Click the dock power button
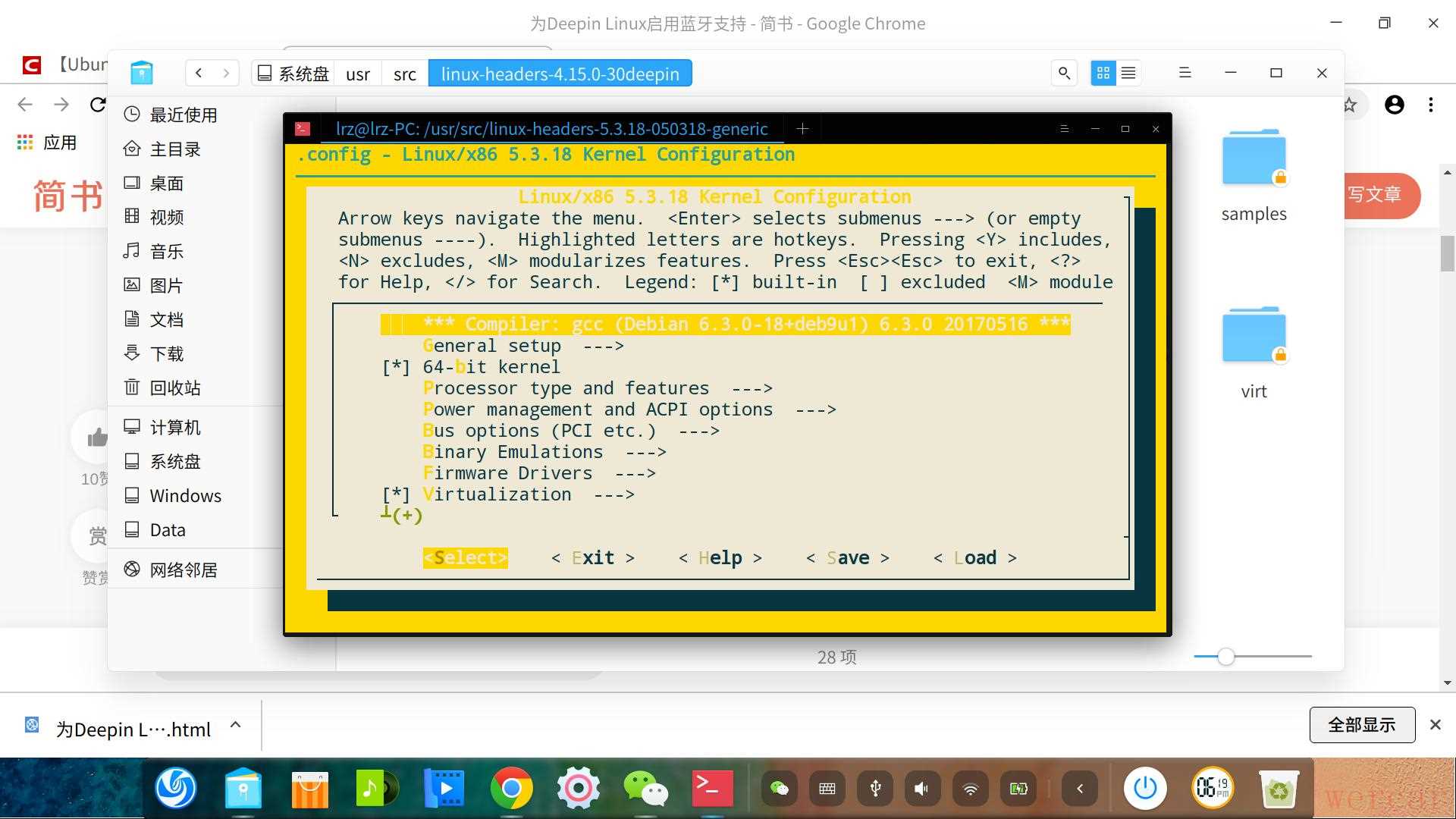This screenshot has width=1456, height=819. (1144, 789)
